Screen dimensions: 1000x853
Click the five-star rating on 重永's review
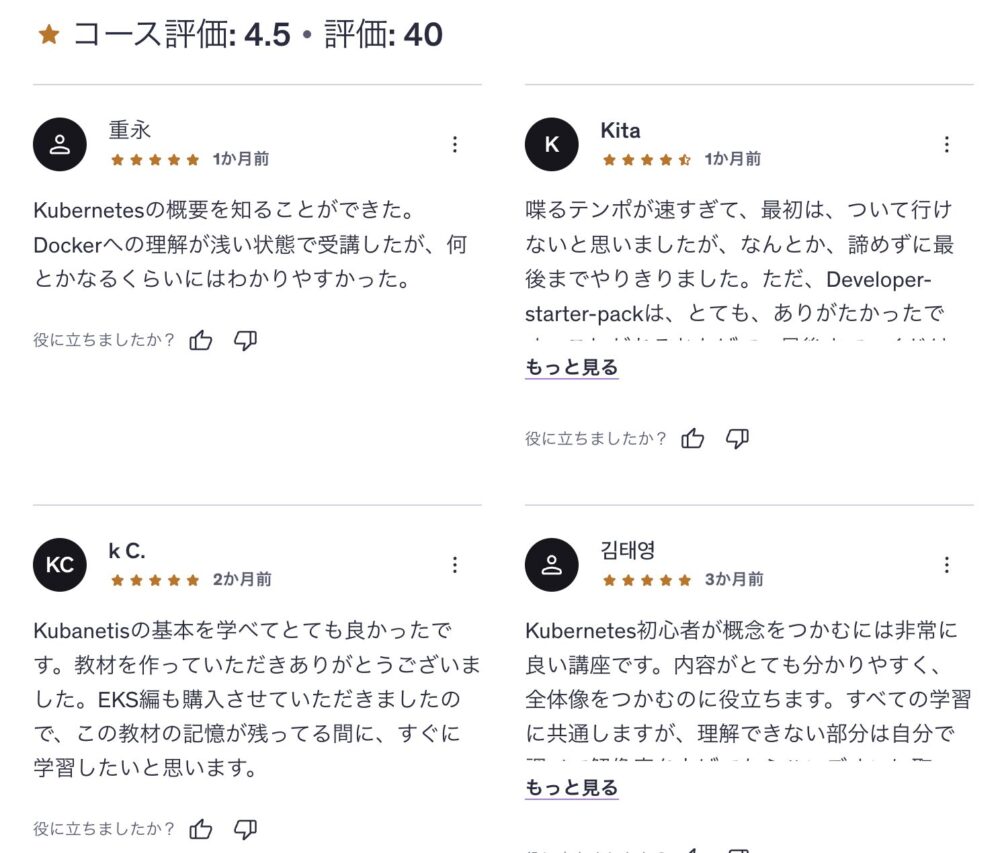tap(155, 159)
